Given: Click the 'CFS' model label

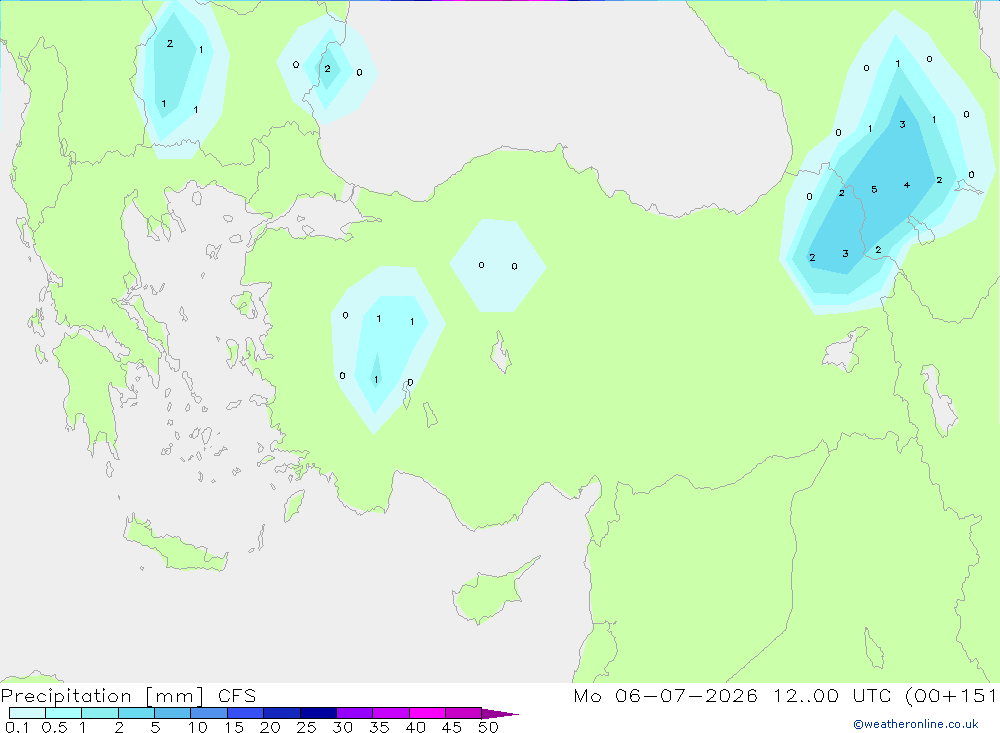Looking at the screenshot, I should [237, 696].
